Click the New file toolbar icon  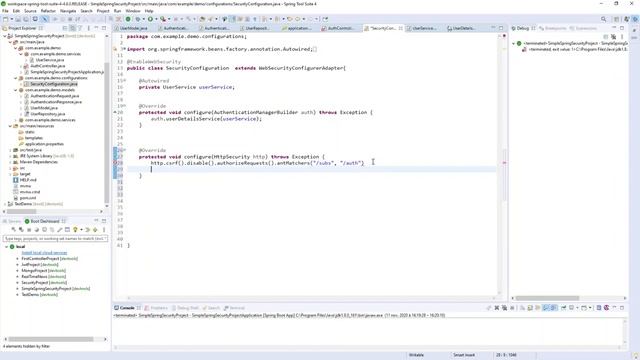pos(5,19)
